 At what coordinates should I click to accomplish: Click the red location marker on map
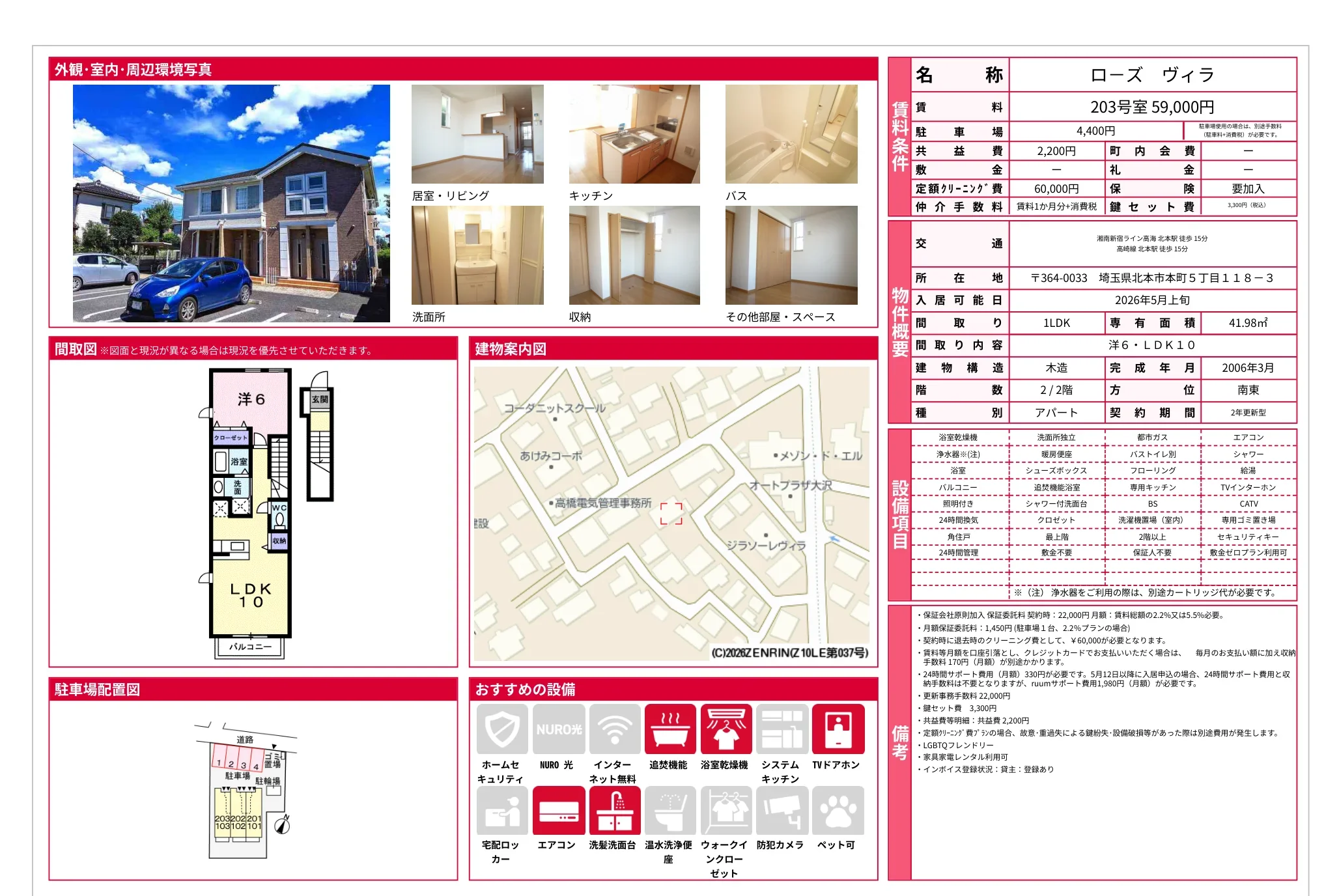click(671, 514)
